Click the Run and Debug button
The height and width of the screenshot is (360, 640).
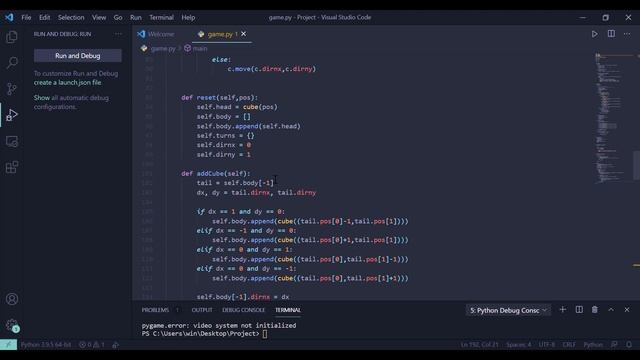point(78,56)
